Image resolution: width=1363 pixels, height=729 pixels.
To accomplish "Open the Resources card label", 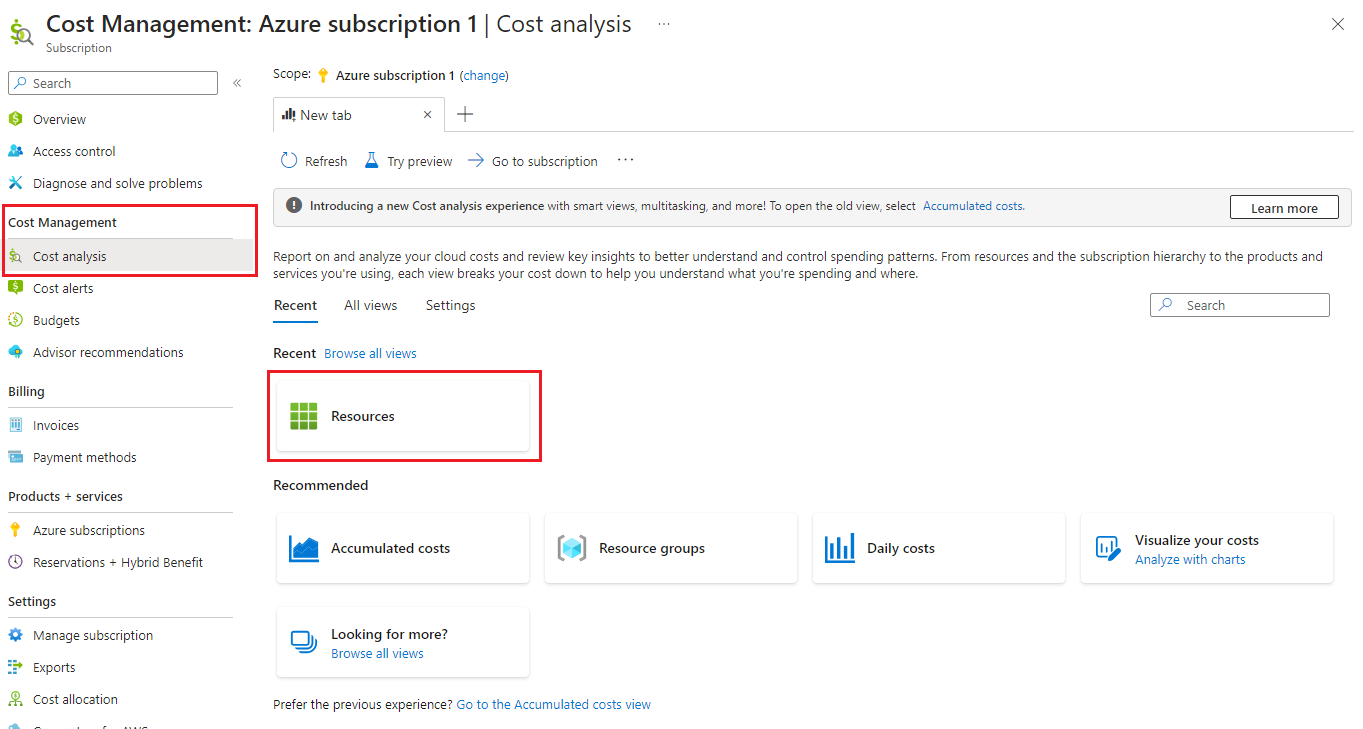I will tap(363, 416).
